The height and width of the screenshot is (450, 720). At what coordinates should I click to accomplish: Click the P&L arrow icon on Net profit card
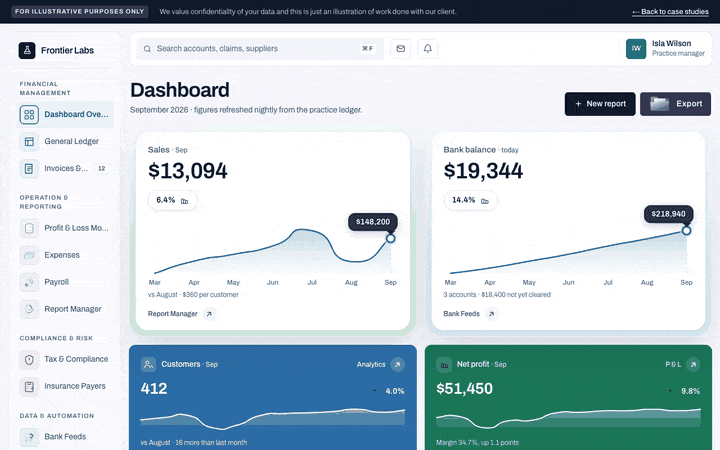click(693, 365)
